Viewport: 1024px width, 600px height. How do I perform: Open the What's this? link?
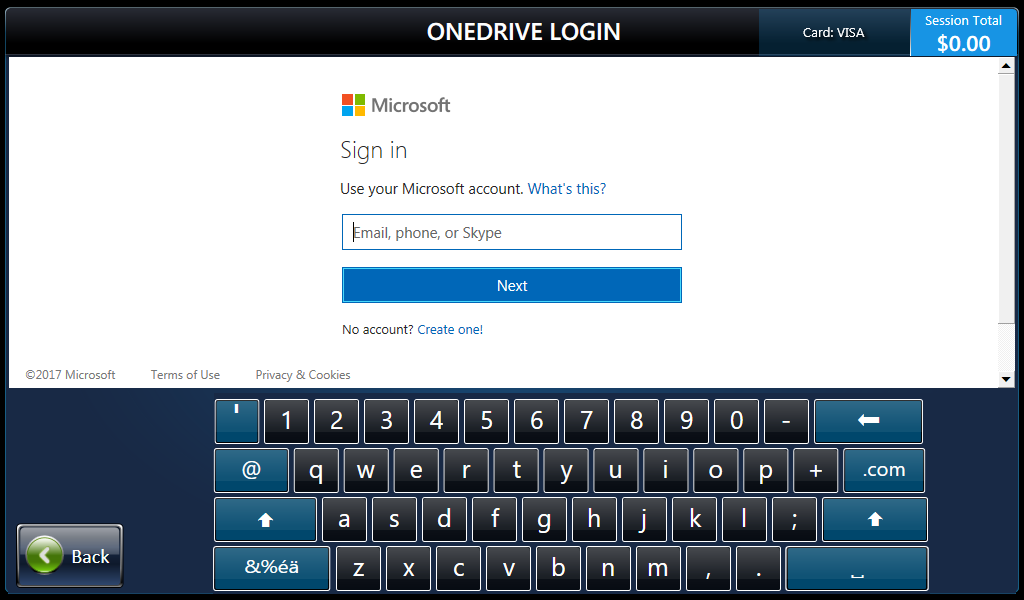[566, 189]
